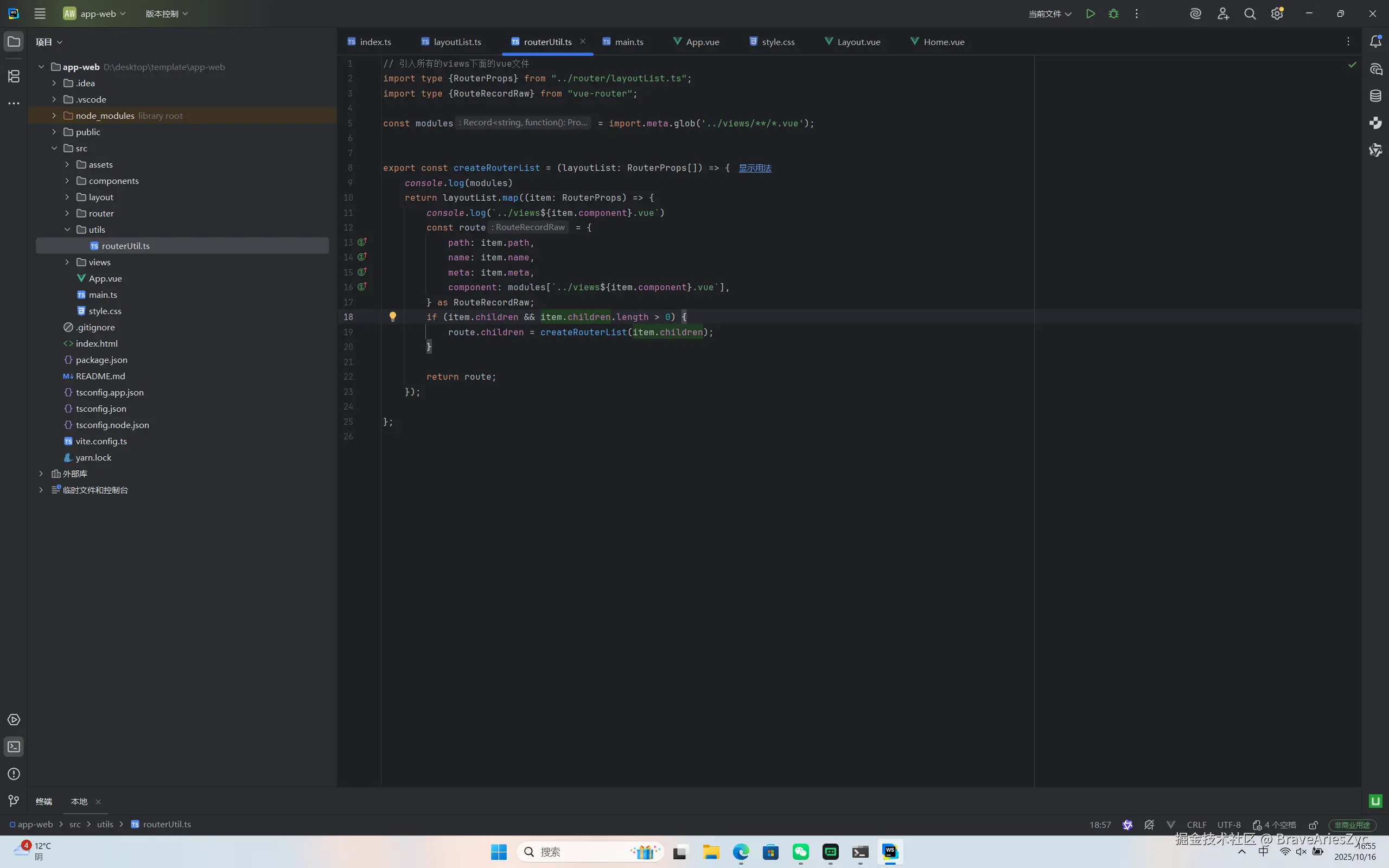Click the CRLF line separator widget

[x=1196, y=825]
